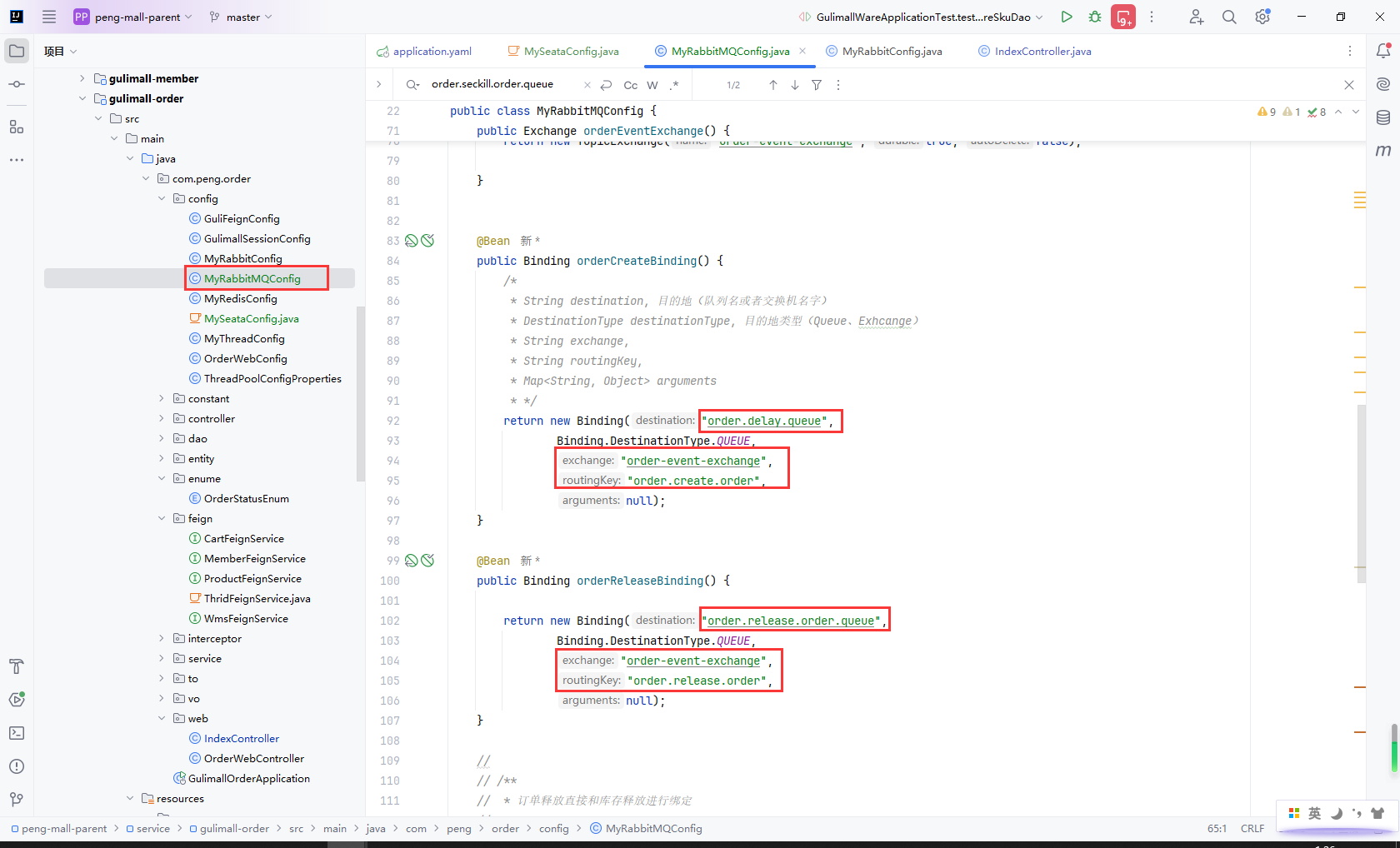The height and width of the screenshot is (848, 1400).
Task: Open Code With Me icon
Action: [x=1197, y=17]
